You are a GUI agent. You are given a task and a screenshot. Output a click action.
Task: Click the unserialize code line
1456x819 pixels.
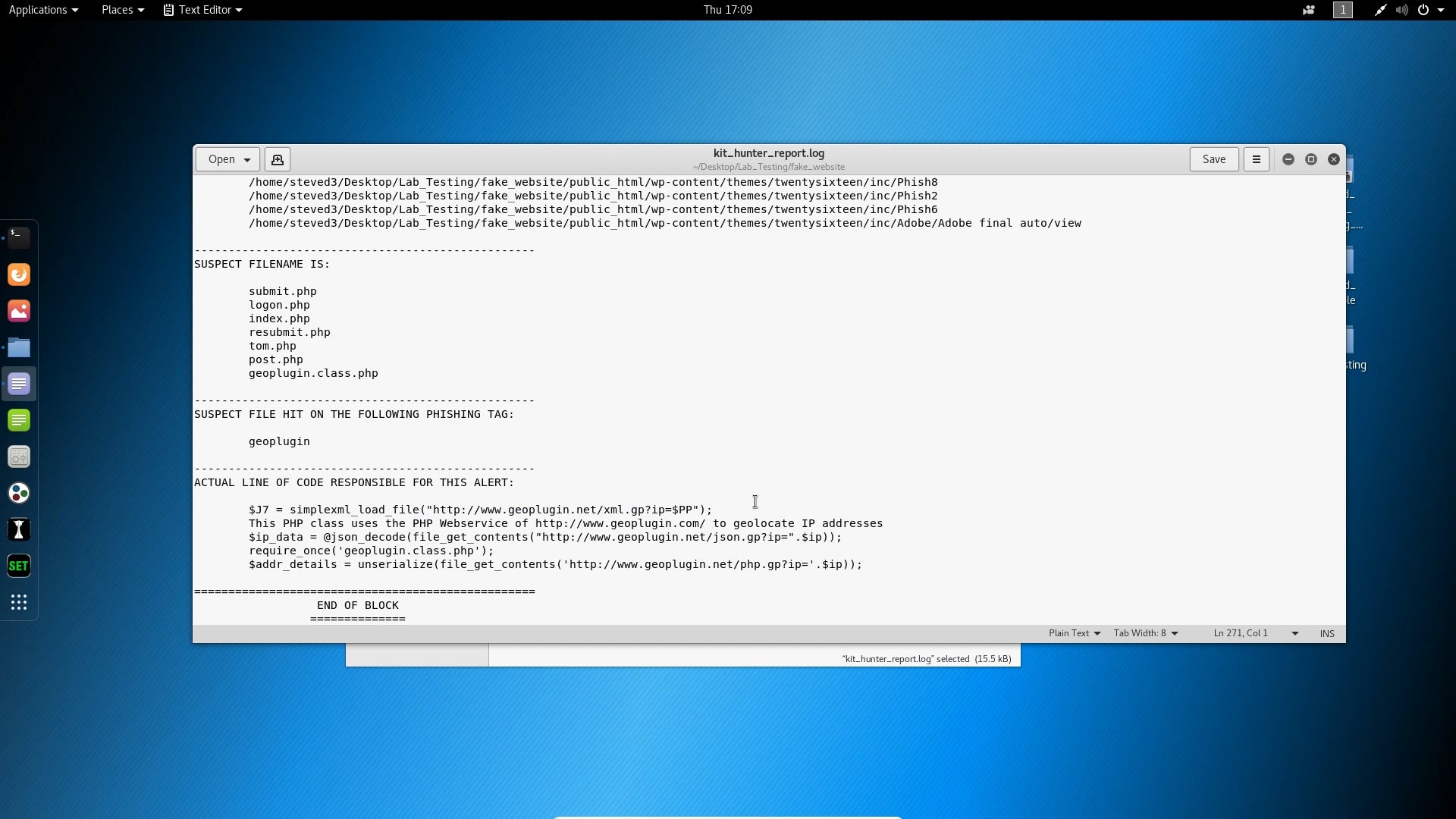555,564
